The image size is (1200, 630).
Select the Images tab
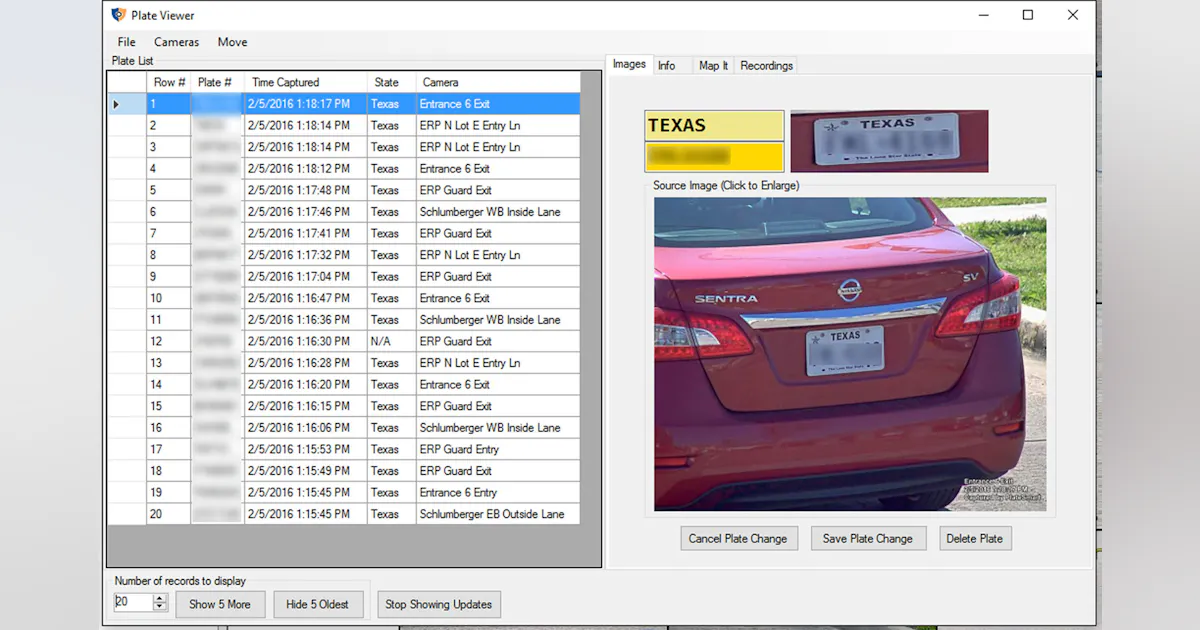point(629,64)
